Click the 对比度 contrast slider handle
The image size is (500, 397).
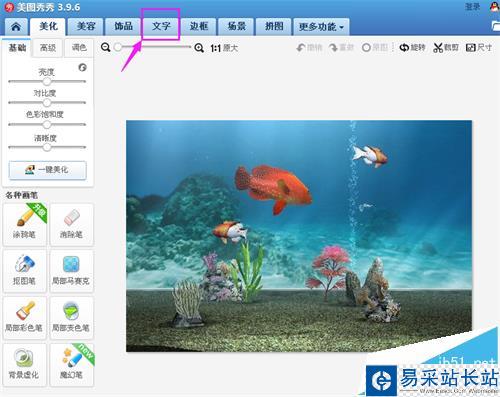click(47, 103)
